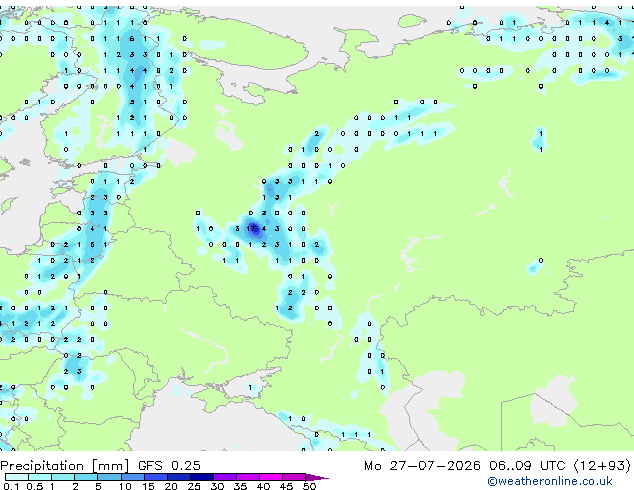The image size is (634, 490).
Task: Select the 'Mo 27-07-2026' date text
Action: coord(422,466)
